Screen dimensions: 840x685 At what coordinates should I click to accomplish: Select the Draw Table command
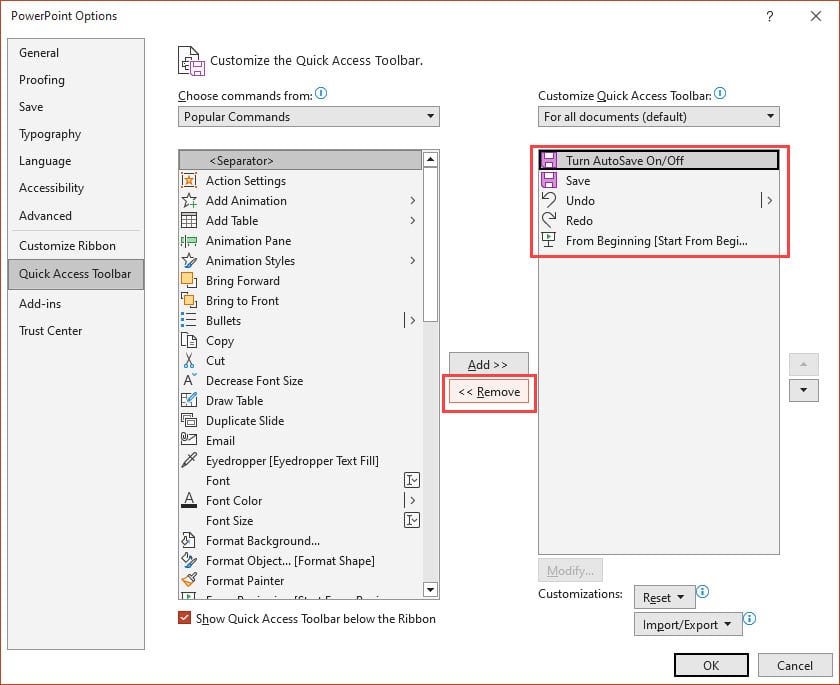231,401
